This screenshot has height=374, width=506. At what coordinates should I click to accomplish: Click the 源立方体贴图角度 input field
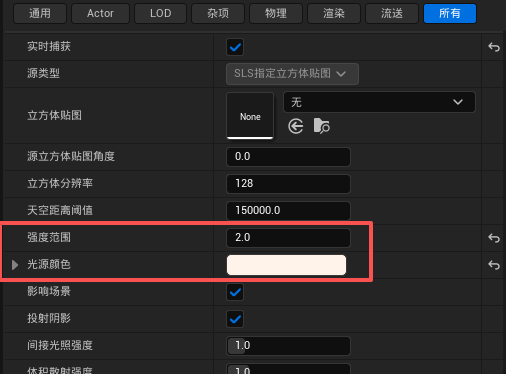288,157
